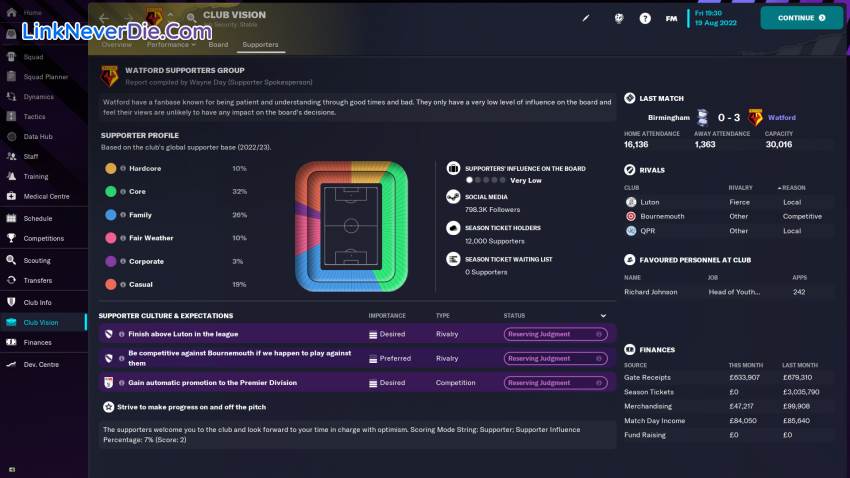850x478 pixels.
Task: Toggle info icon beside Fair Weather supporters
Action: (123, 238)
